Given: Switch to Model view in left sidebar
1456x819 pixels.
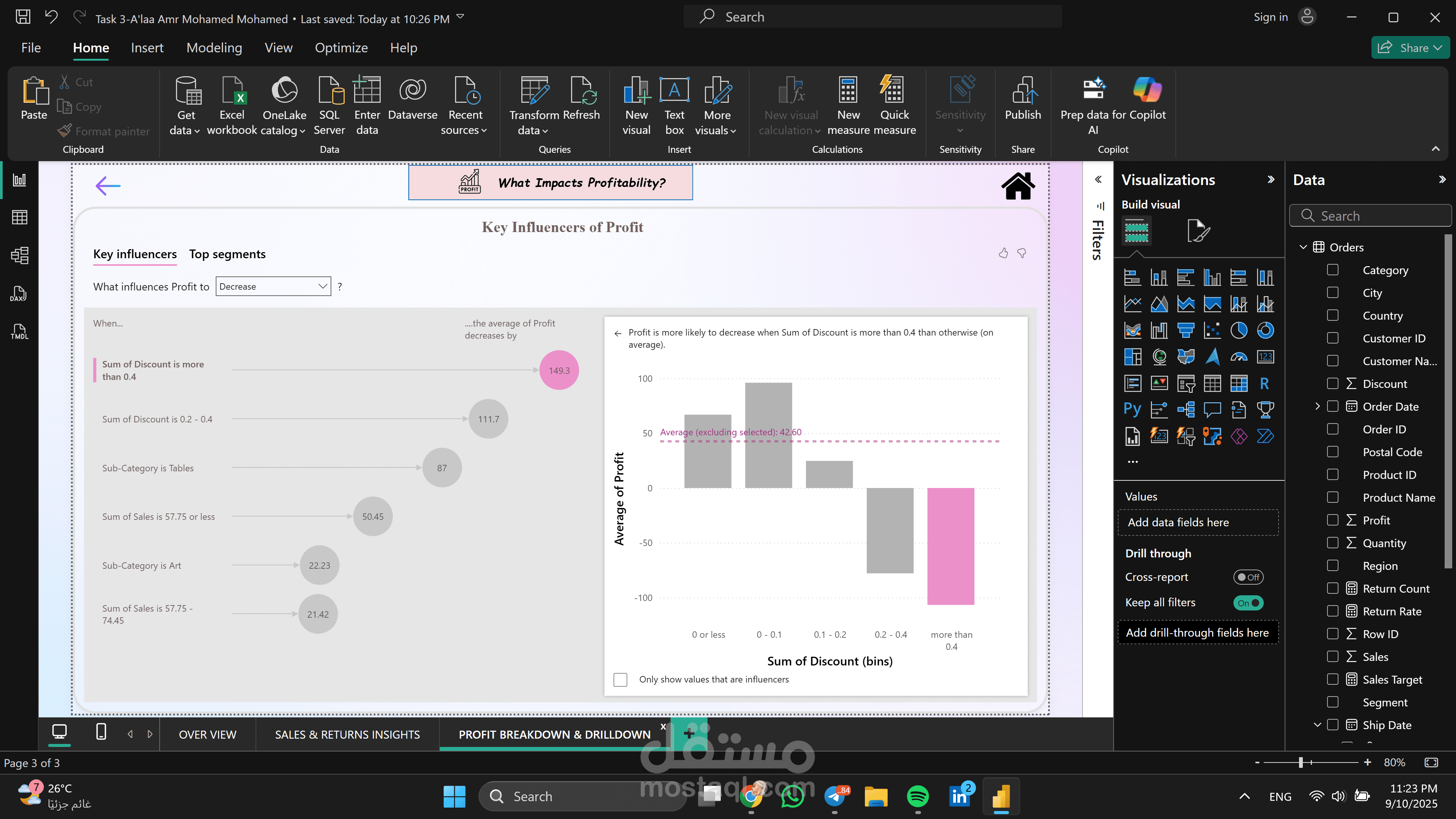Looking at the screenshot, I should click(x=19, y=256).
